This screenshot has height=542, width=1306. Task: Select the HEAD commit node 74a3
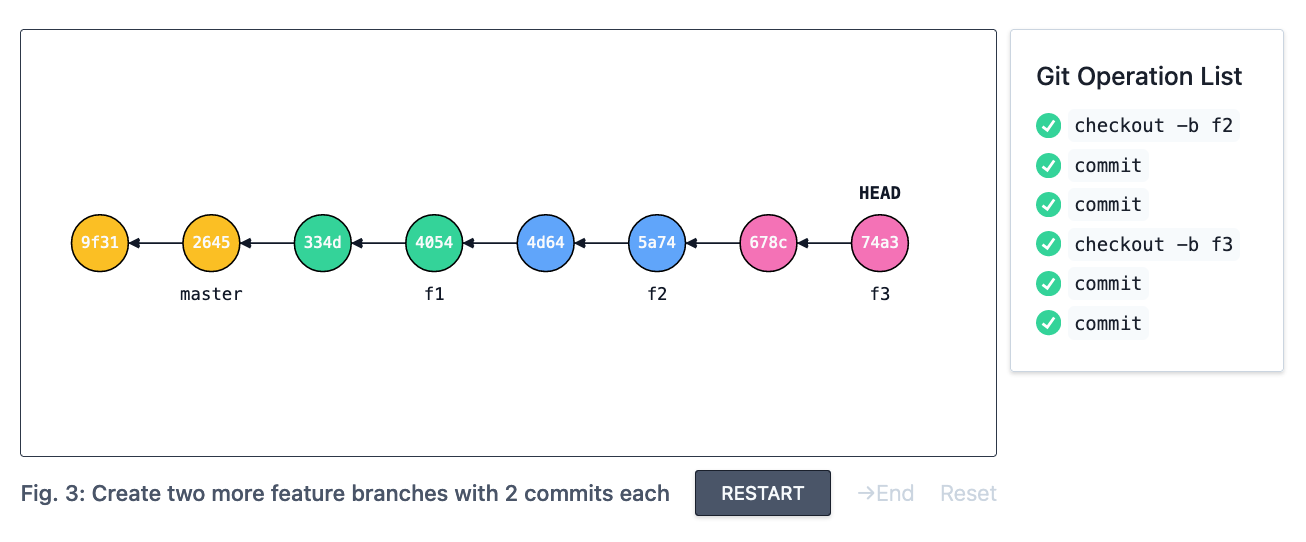[880, 242]
